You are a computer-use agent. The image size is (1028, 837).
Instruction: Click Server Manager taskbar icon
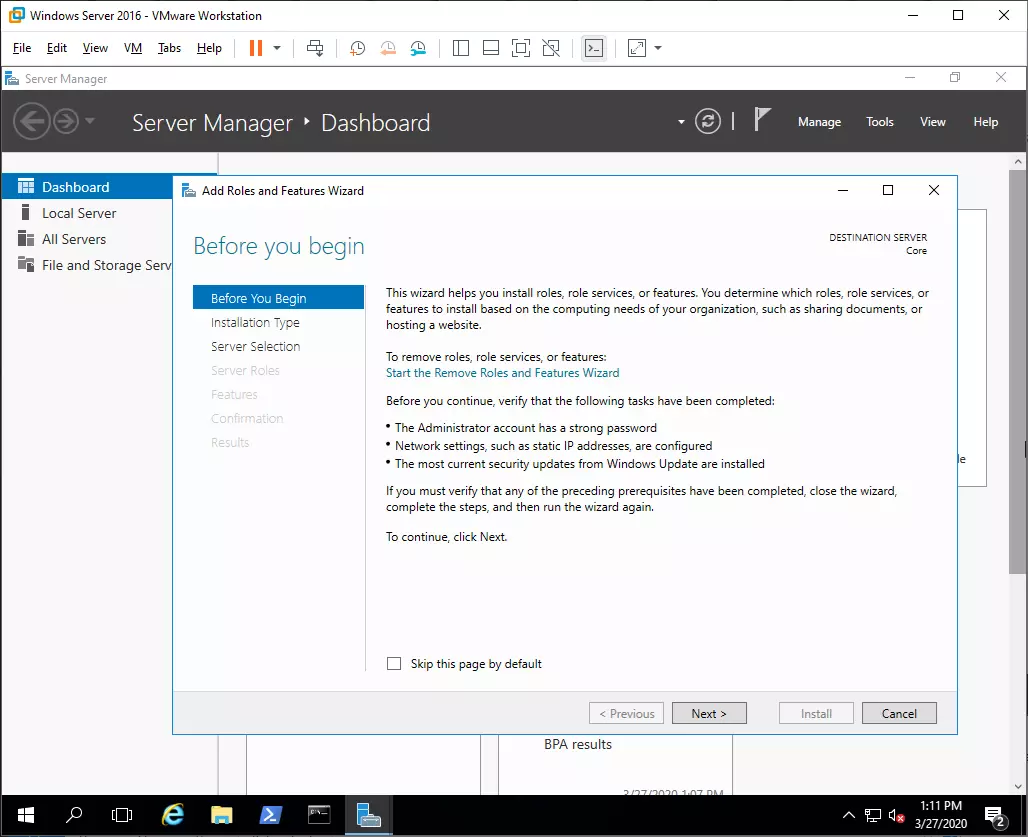pyautogui.click(x=368, y=815)
